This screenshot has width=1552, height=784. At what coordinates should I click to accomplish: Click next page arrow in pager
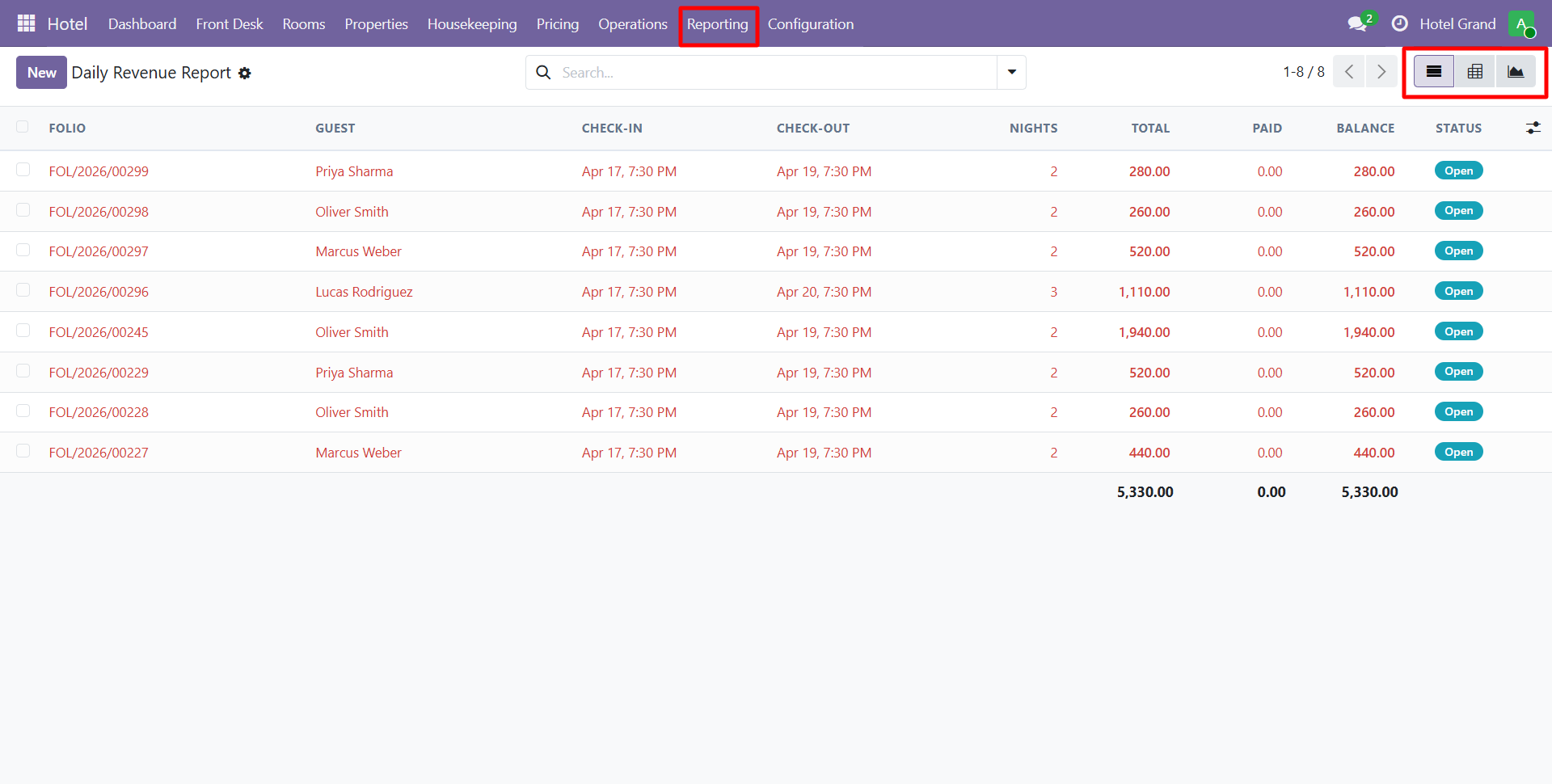pyautogui.click(x=1381, y=71)
